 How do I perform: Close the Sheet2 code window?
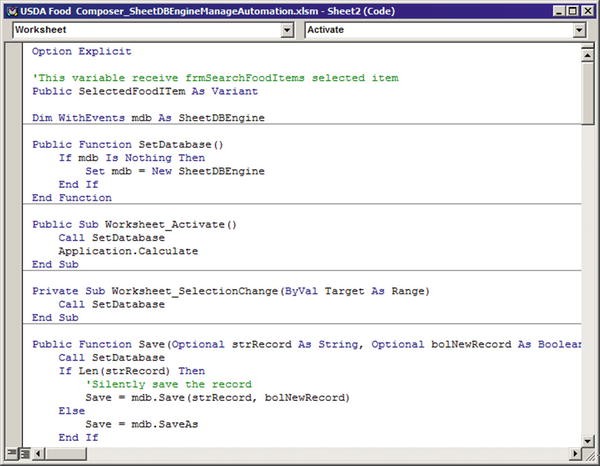(587, 11)
